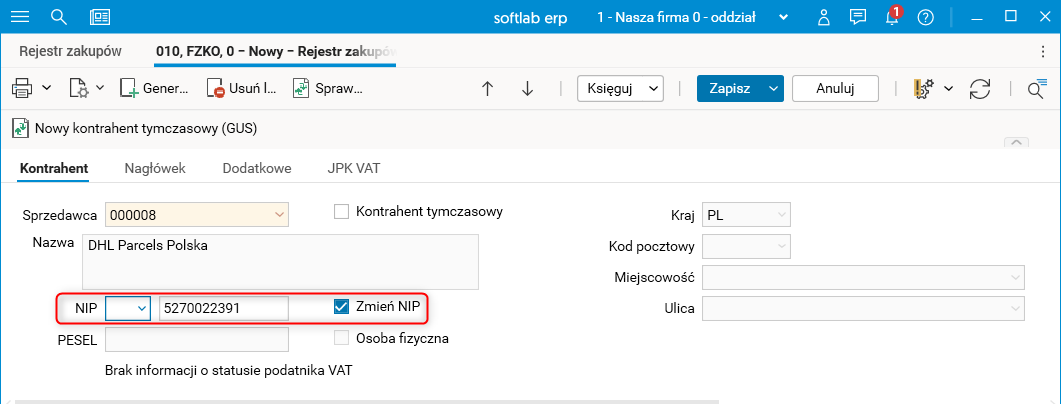Screen dimensions: 1061x404
Task: Open the company selector 1 - Nasza firma
Action: click(x=694, y=17)
